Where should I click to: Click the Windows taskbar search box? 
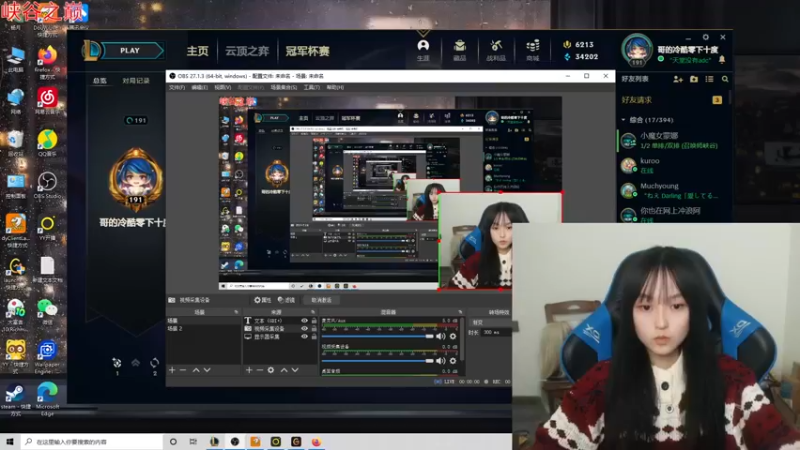[x=92, y=441]
